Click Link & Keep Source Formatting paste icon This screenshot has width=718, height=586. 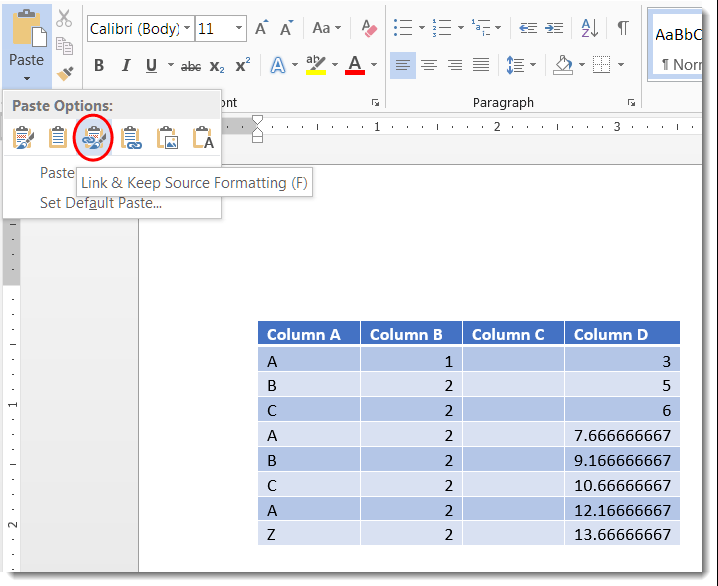(94, 137)
